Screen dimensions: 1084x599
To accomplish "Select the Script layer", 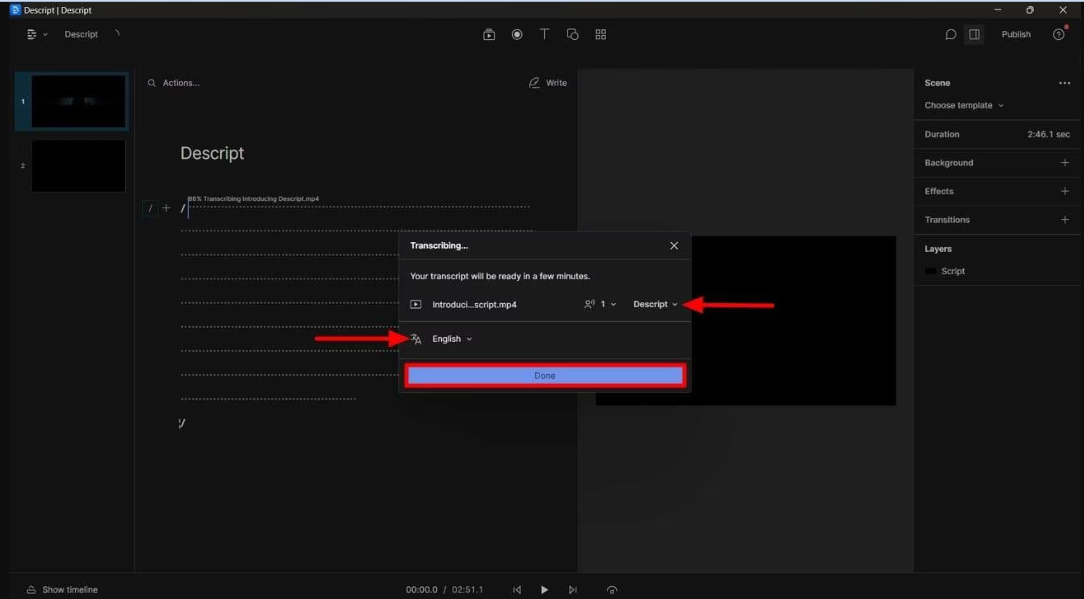I will 953,271.
